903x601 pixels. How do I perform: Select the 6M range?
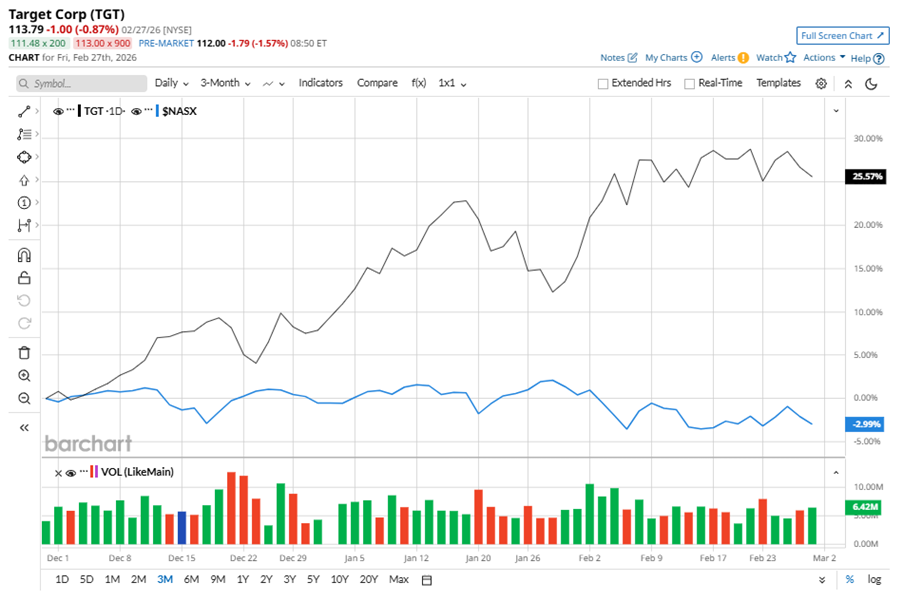191,579
